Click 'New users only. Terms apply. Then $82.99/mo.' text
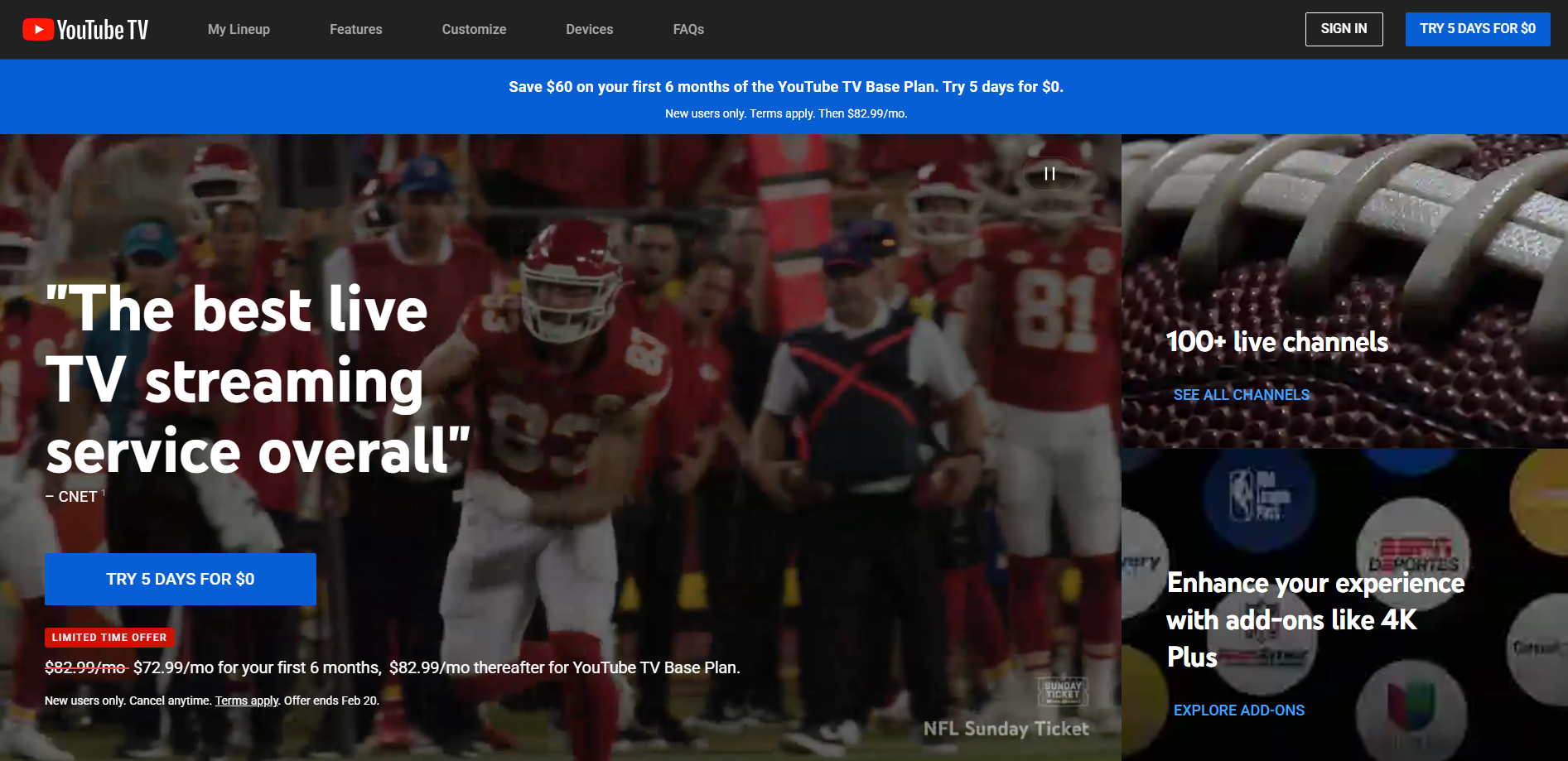1568x761 pixels. point(786,113)
